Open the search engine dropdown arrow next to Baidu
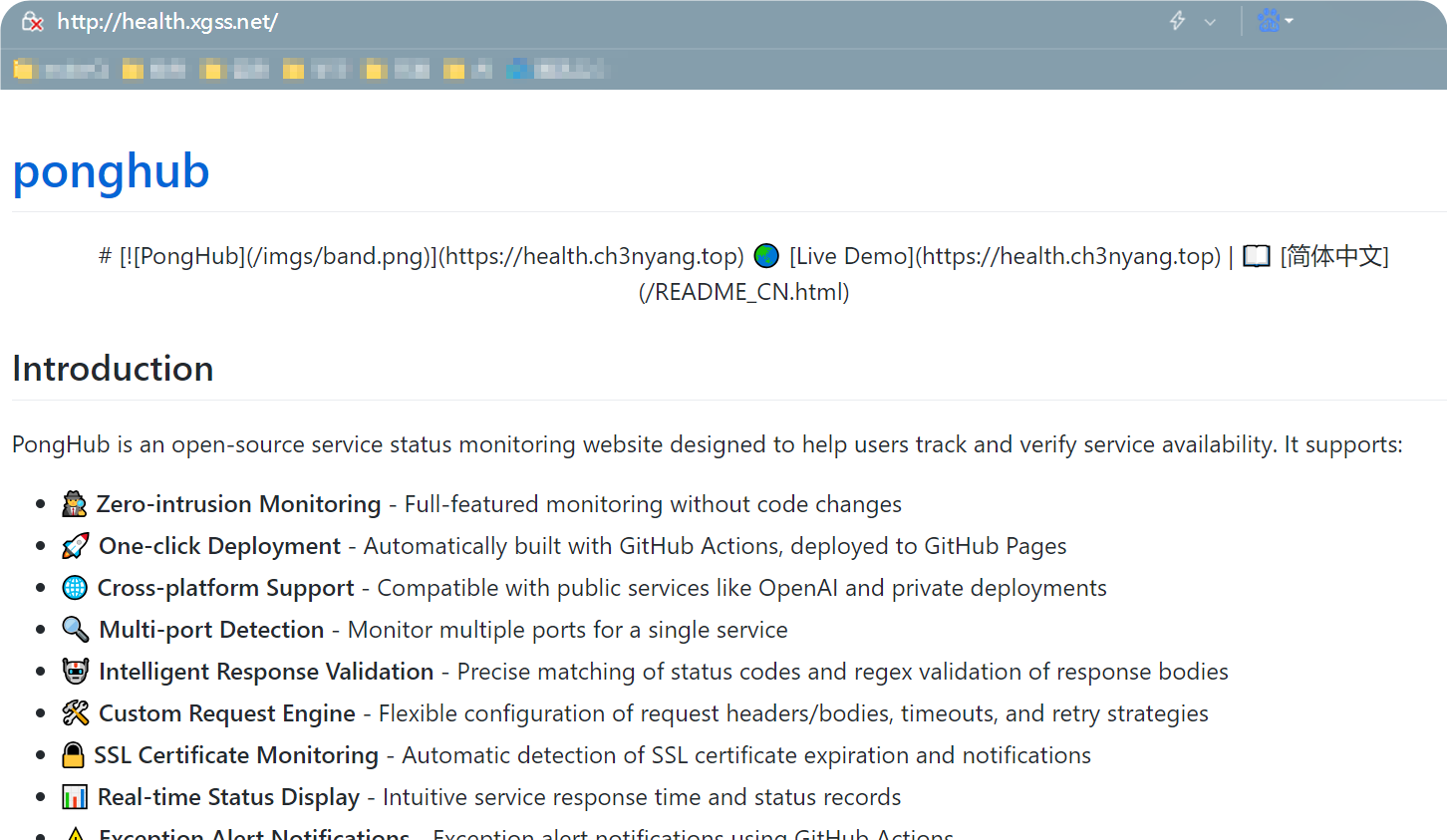 1290,21
